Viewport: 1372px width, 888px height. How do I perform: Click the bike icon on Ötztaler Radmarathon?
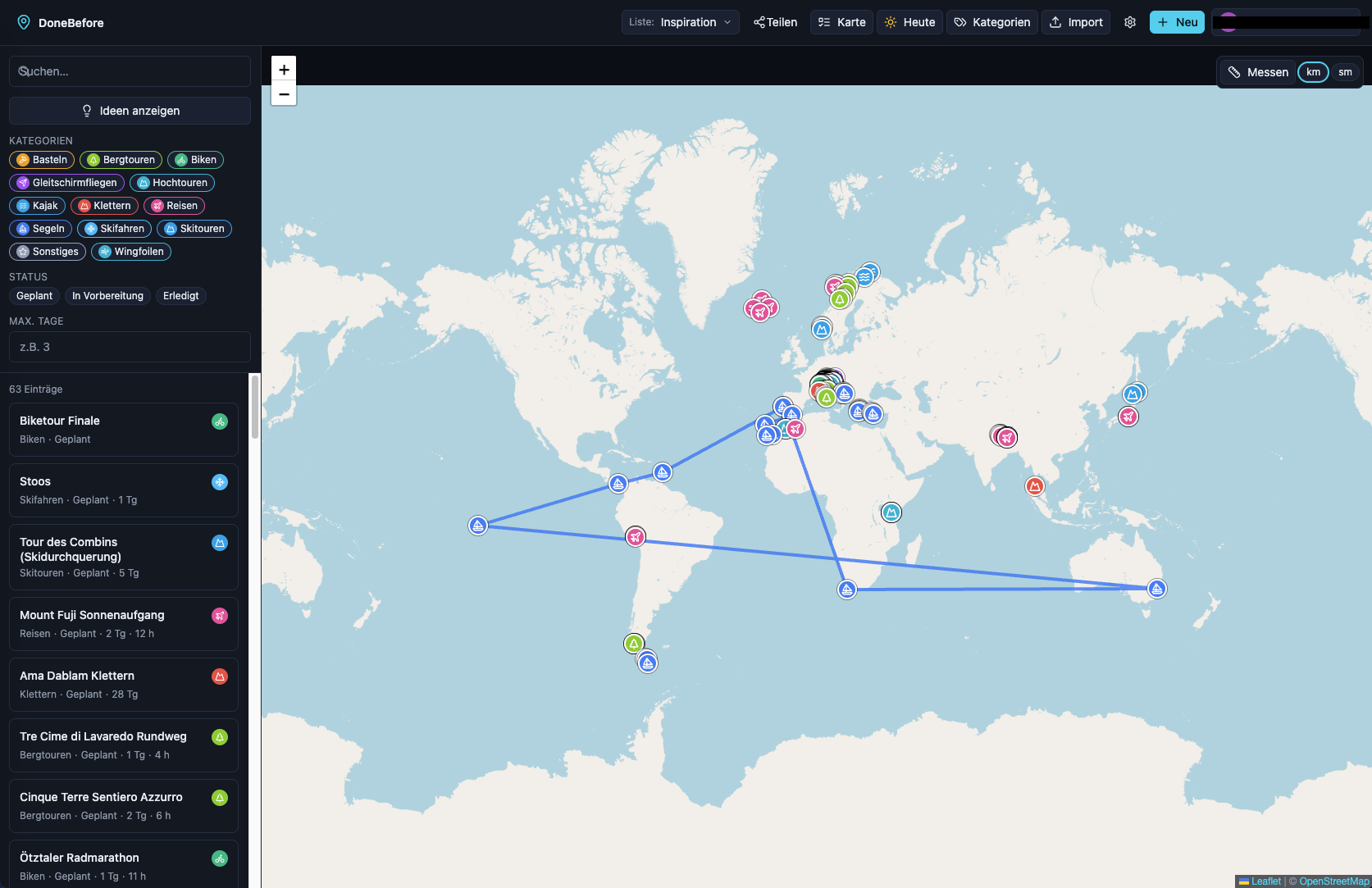pos(220,858)
